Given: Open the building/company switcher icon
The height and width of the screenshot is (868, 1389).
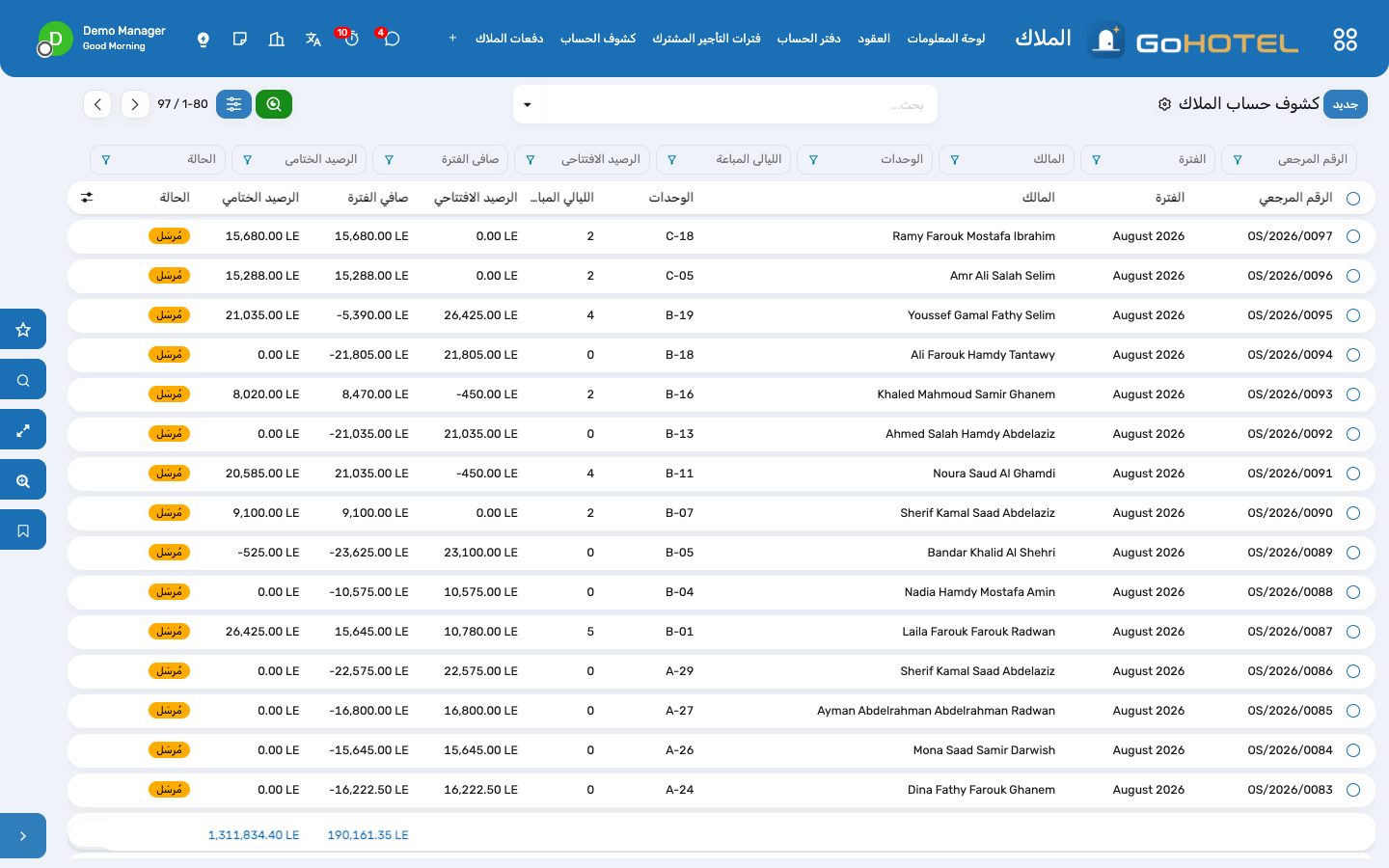Looking at the screenshot, I should click(x=277, y=40).
